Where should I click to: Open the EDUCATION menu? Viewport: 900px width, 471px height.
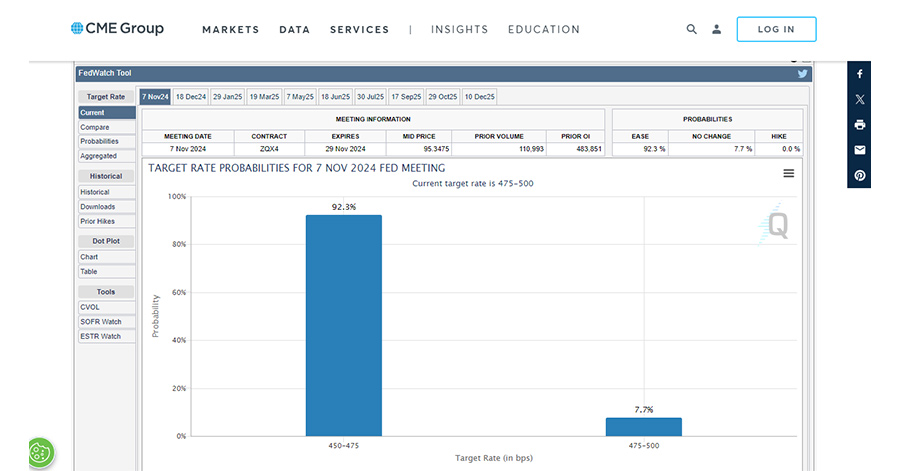[x=544, y=29]
